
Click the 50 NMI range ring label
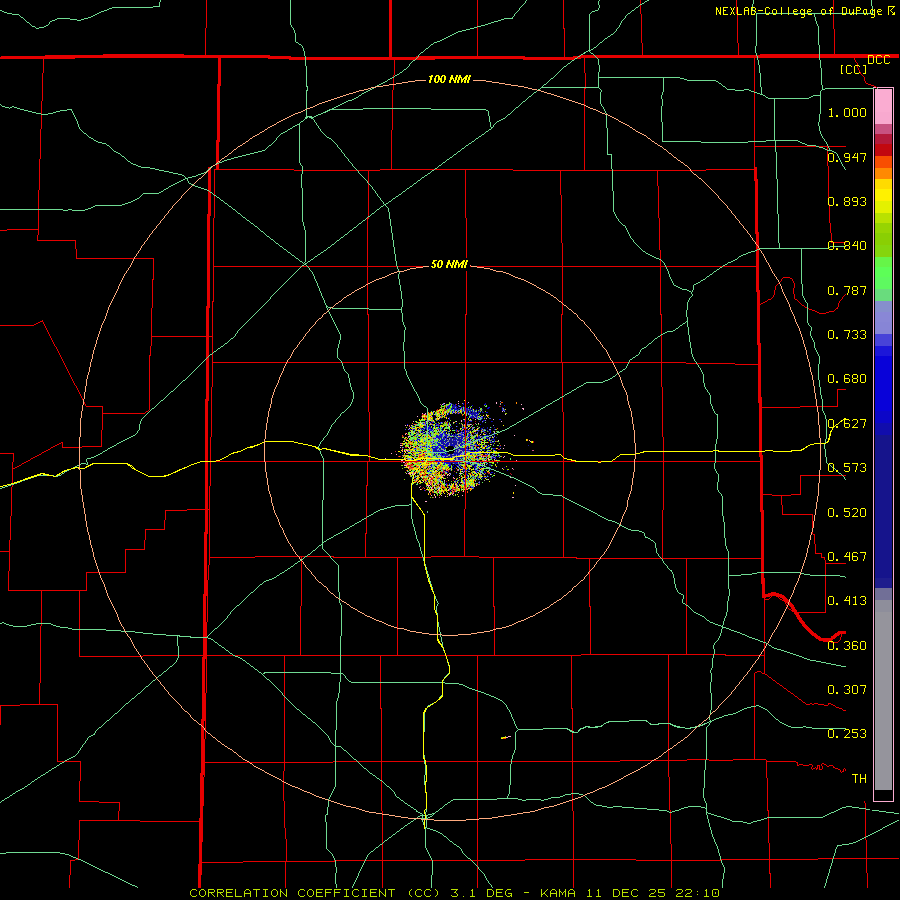point(449,264)
